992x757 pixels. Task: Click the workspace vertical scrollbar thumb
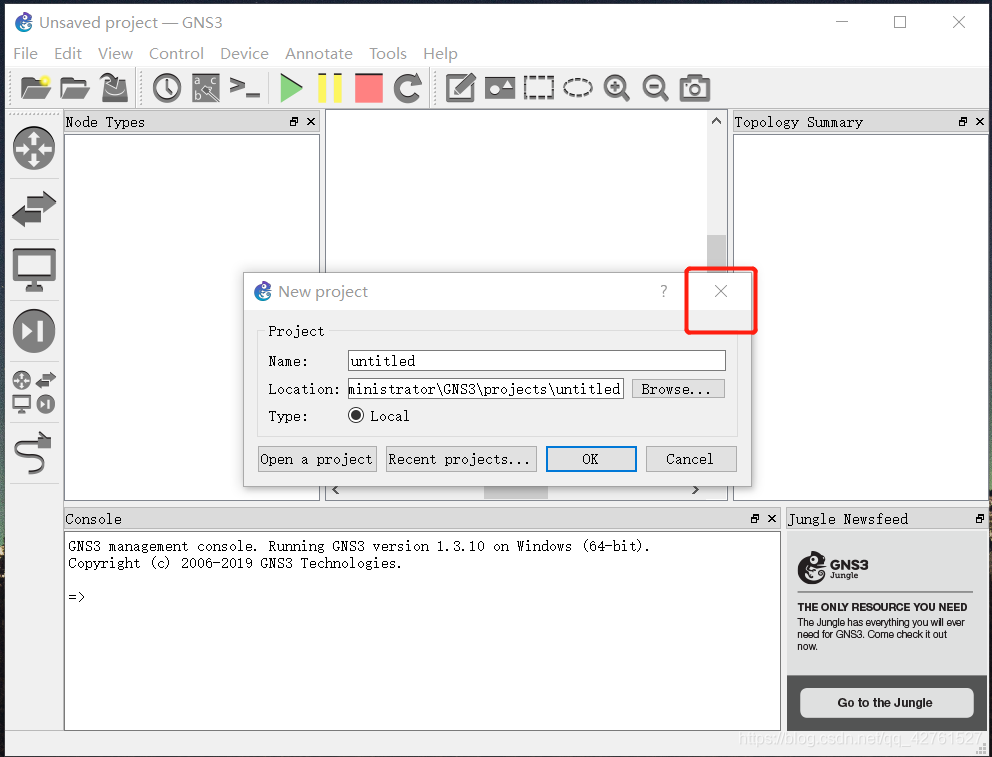(x=716, y=253)
